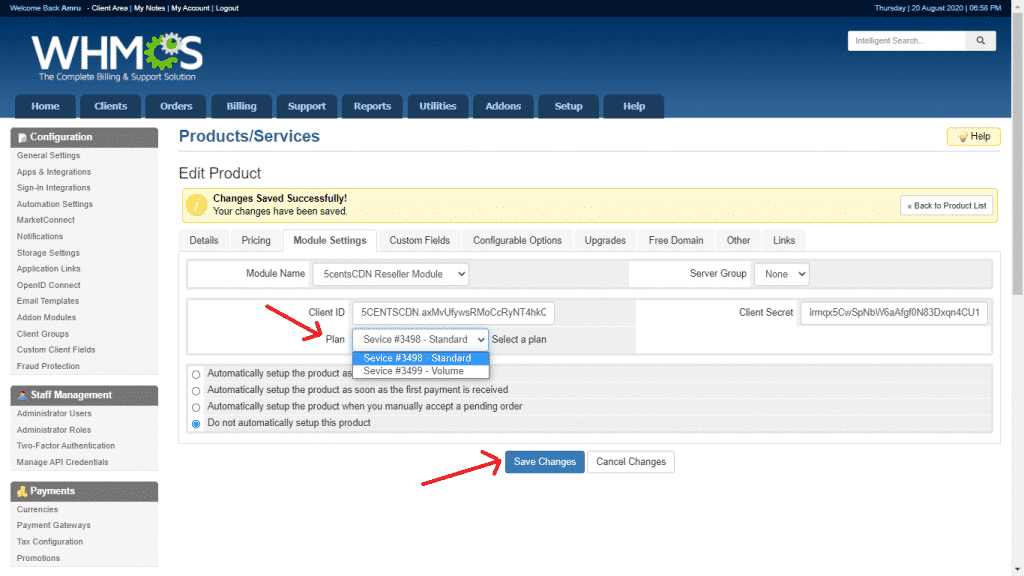Switch to the Details tab
The height and width of the screenshot is (576, 1024).
(x=204, y=240)
